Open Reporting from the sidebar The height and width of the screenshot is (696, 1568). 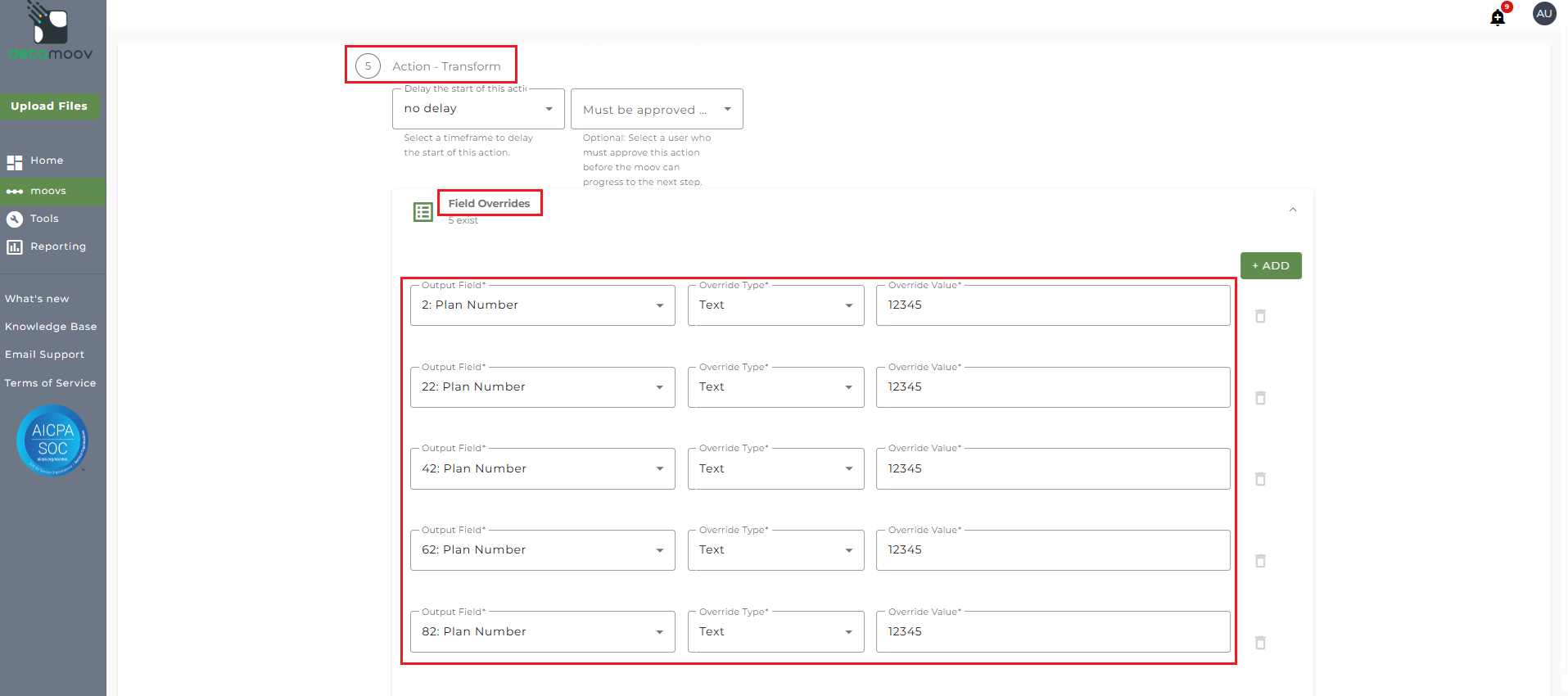click(x=57, y=246)
